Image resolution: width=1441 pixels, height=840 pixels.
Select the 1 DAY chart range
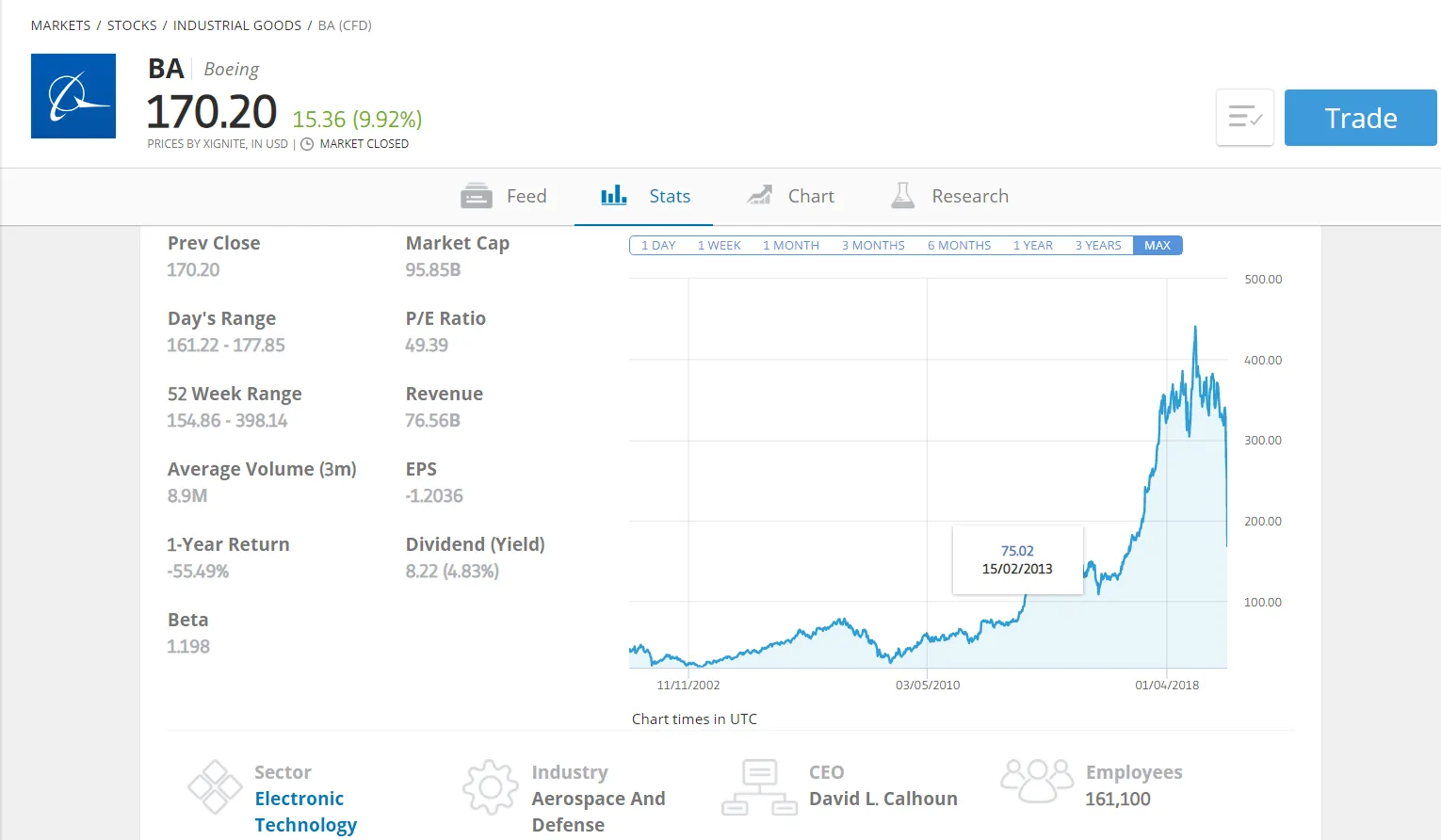[658, 246]
